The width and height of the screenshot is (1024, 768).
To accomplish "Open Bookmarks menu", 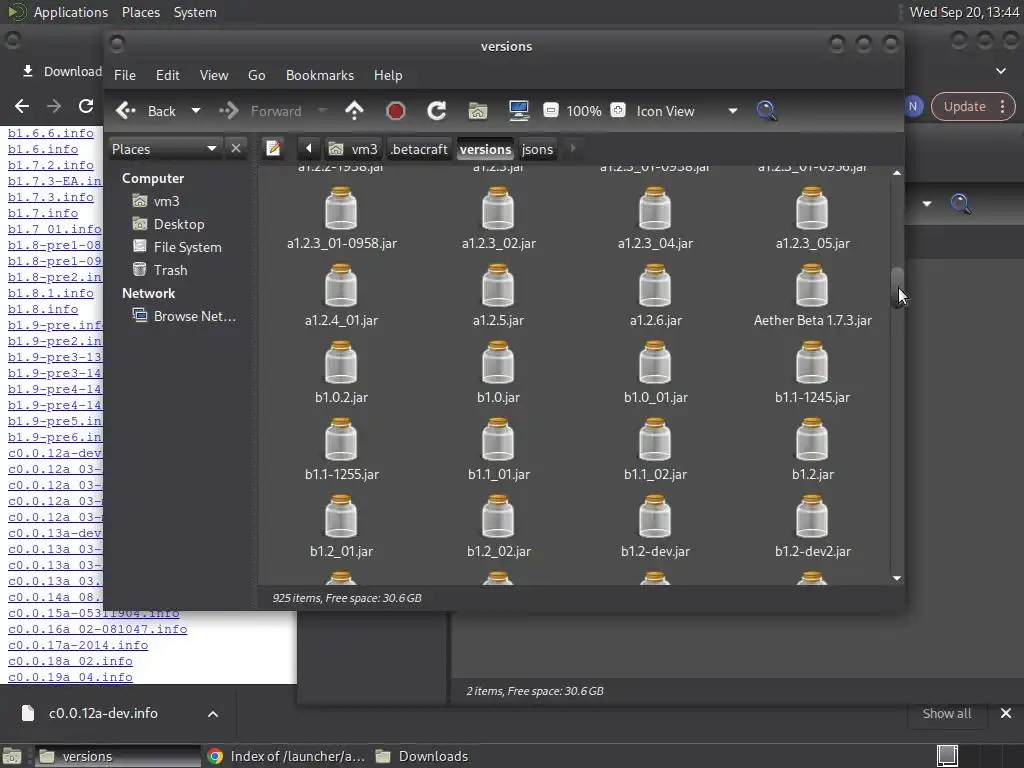I will 320,75.
